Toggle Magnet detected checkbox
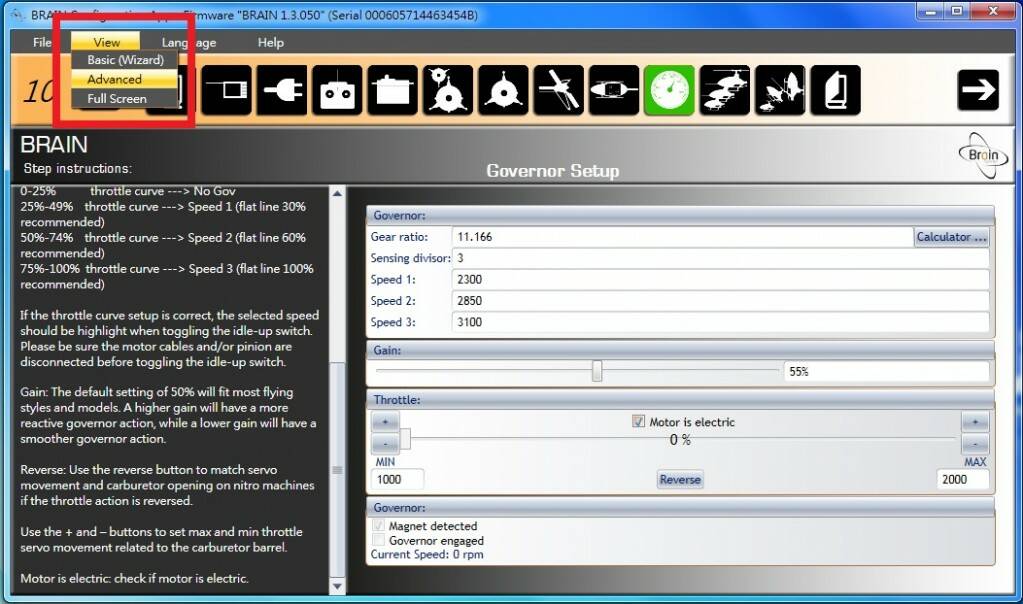This screenshot has height=604, width=1023. click(x=378, y=526)
